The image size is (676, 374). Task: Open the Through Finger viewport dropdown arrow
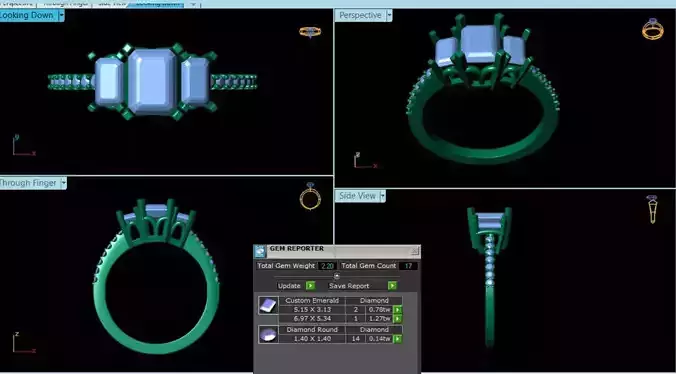tap(63, 184)
